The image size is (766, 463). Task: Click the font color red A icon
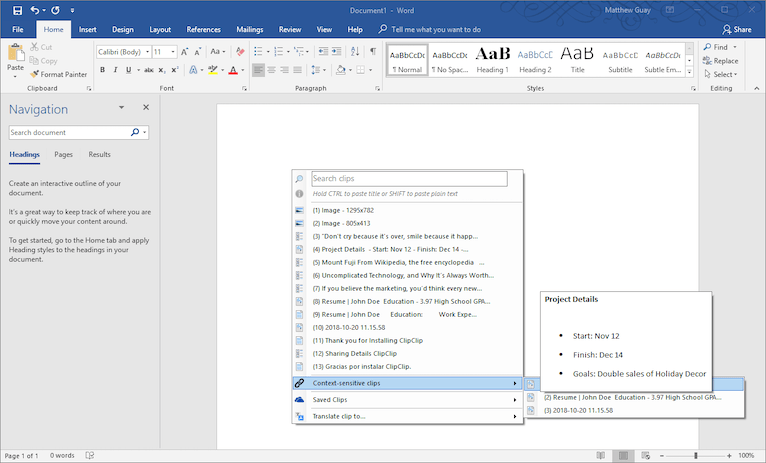[x=232, y=70]
